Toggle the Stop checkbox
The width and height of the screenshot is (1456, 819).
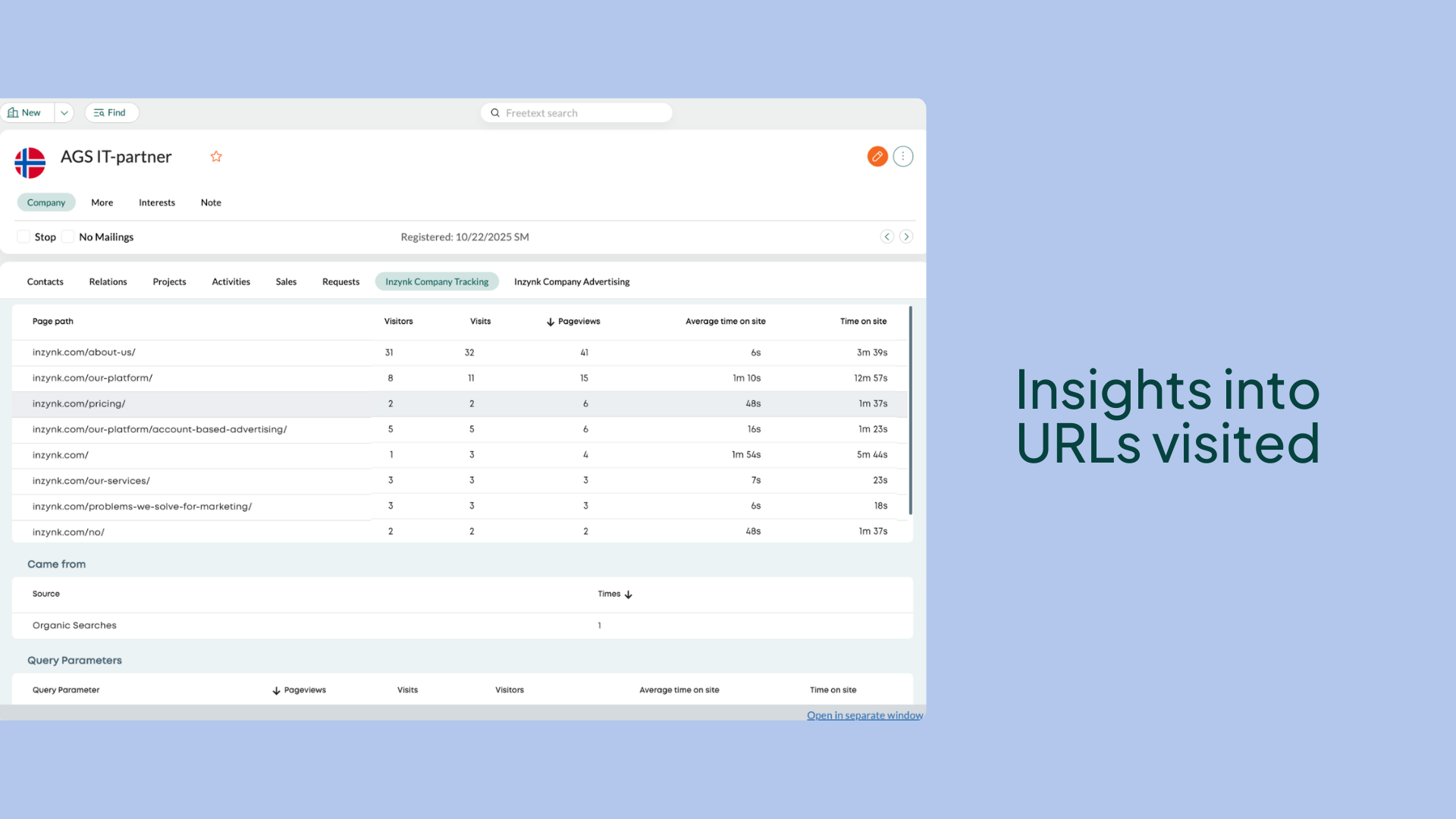coord(24,237)
